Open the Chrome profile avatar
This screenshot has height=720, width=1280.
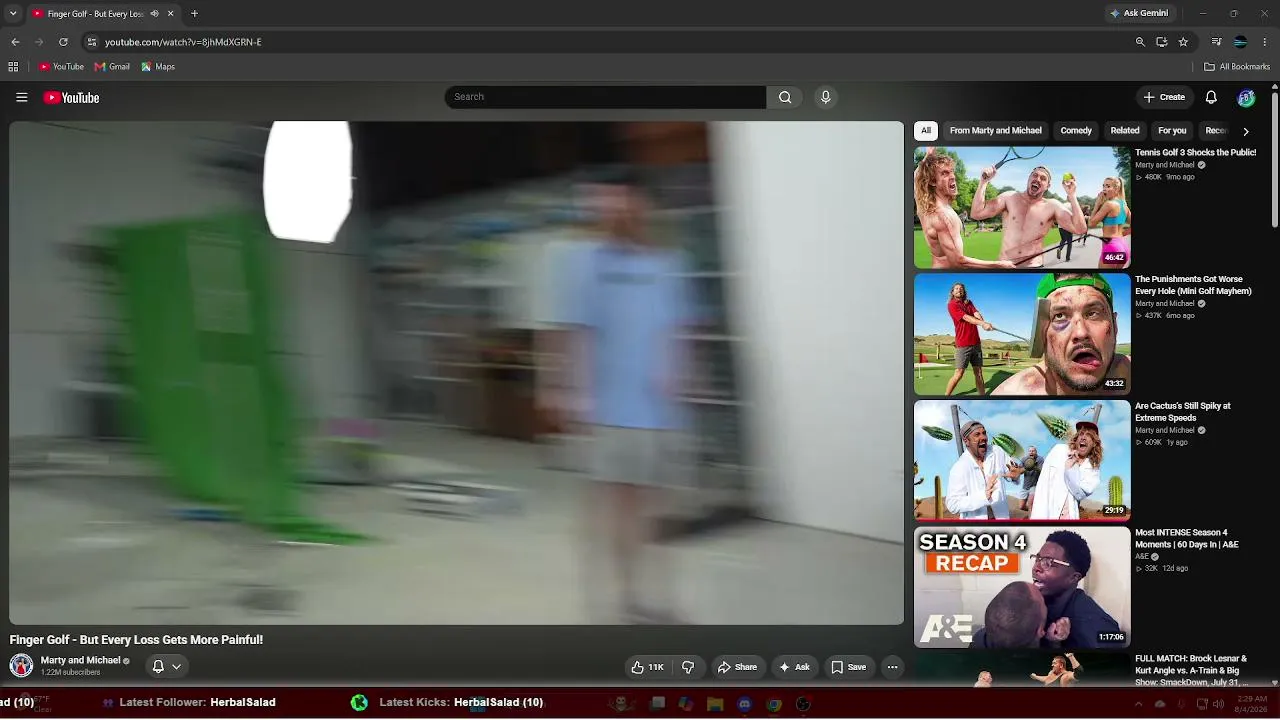1241,42
